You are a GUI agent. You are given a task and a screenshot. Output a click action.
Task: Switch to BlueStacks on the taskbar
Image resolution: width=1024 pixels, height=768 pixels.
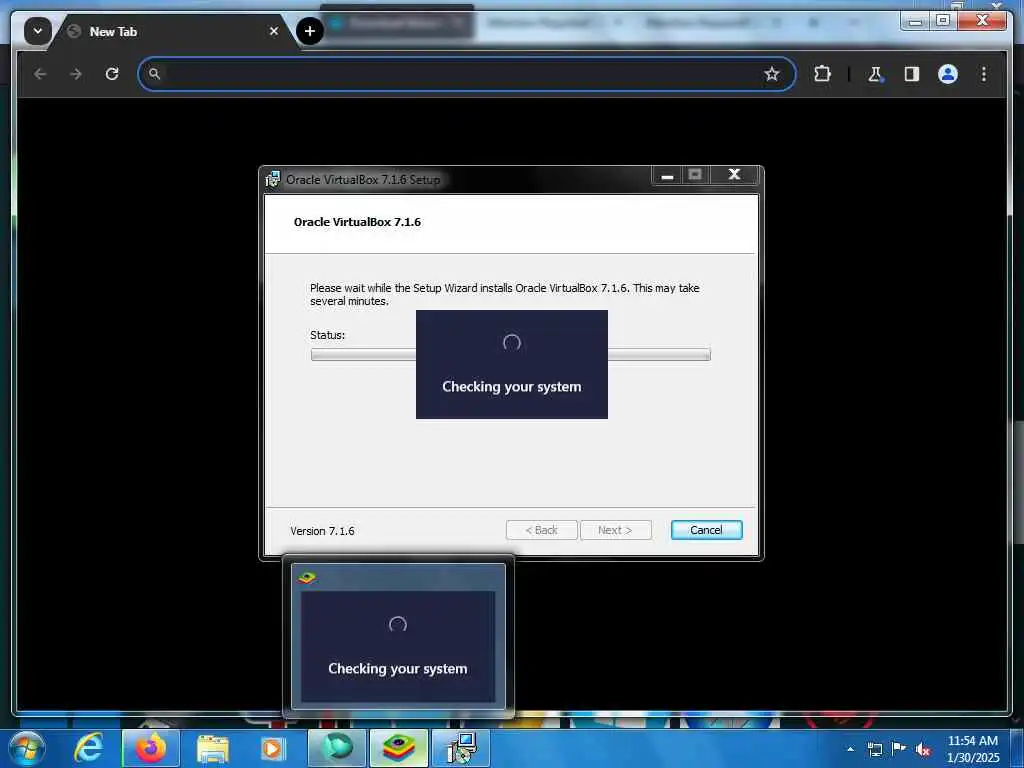click(399, 748)
